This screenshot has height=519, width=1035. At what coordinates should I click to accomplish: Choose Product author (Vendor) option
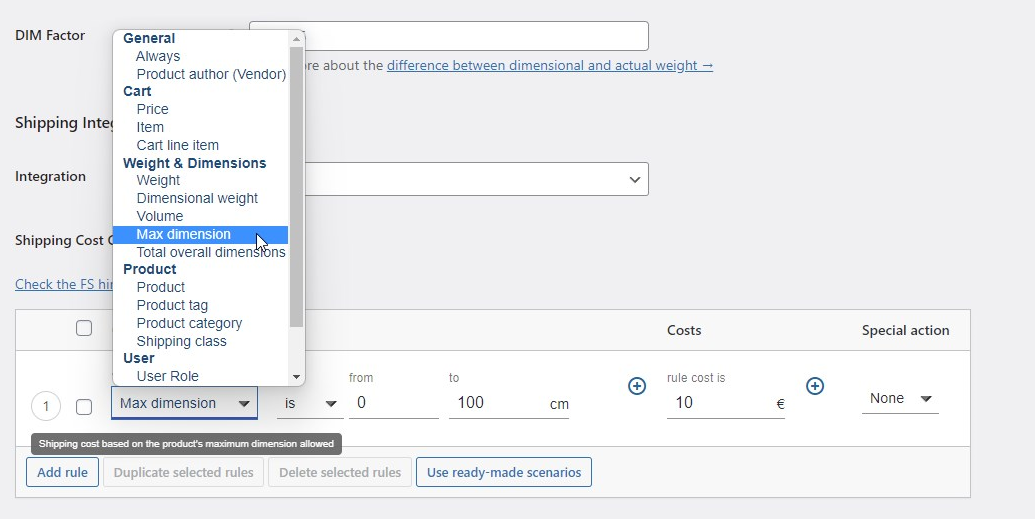(x=201, y=74)
